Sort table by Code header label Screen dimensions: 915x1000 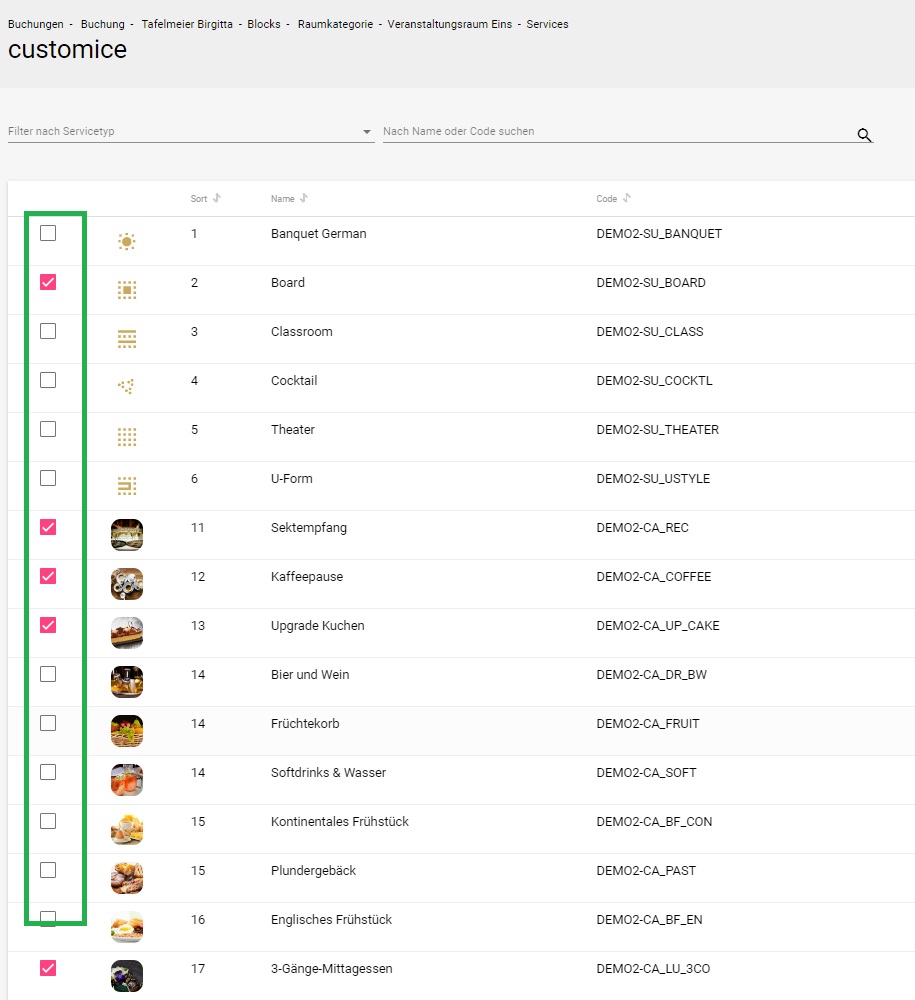(x=606, y=199)
